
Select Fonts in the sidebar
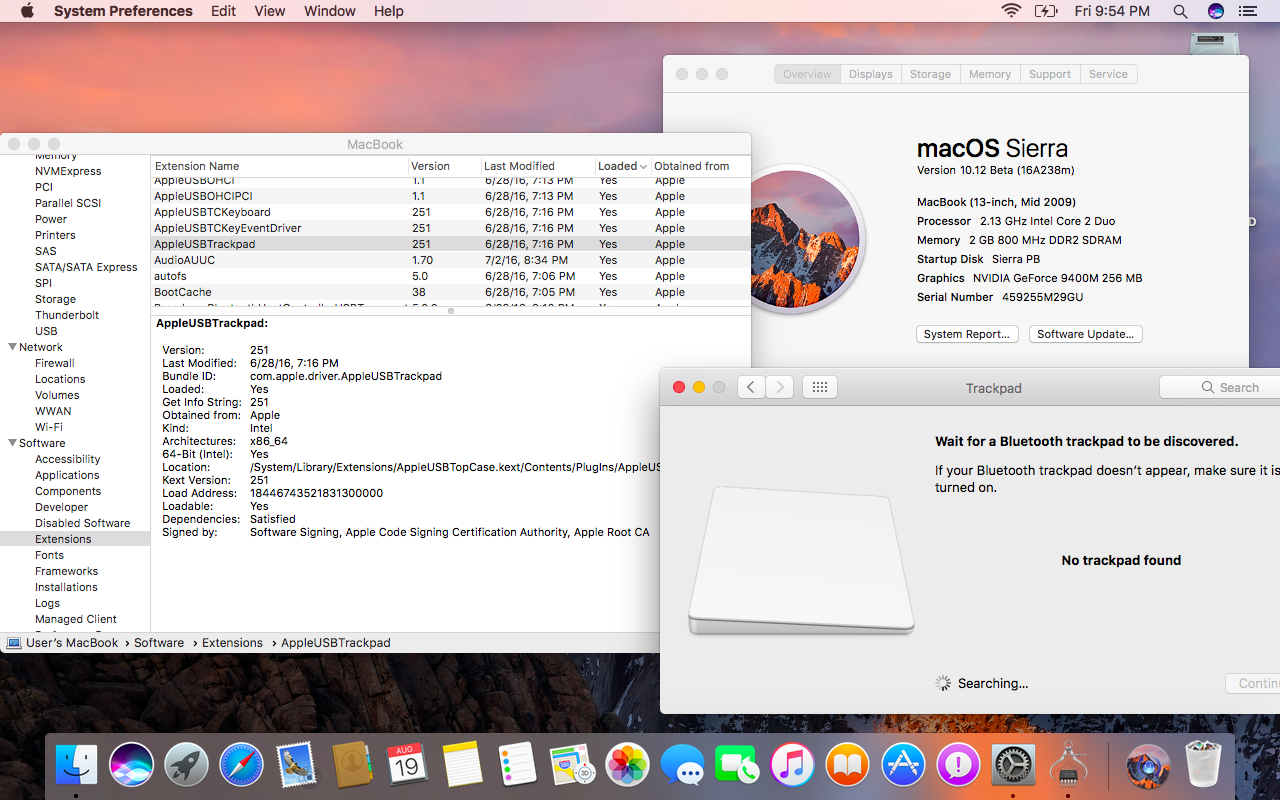pos(49,555)
